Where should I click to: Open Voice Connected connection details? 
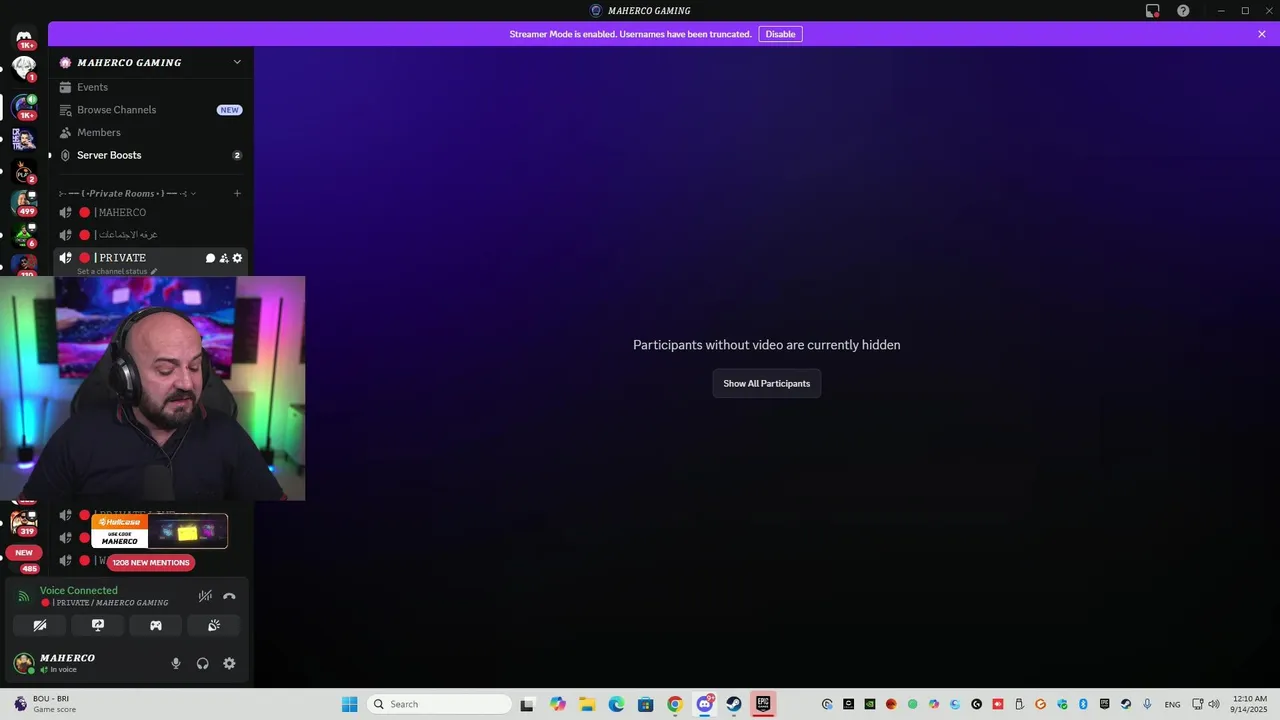click(x=78, y=591)
